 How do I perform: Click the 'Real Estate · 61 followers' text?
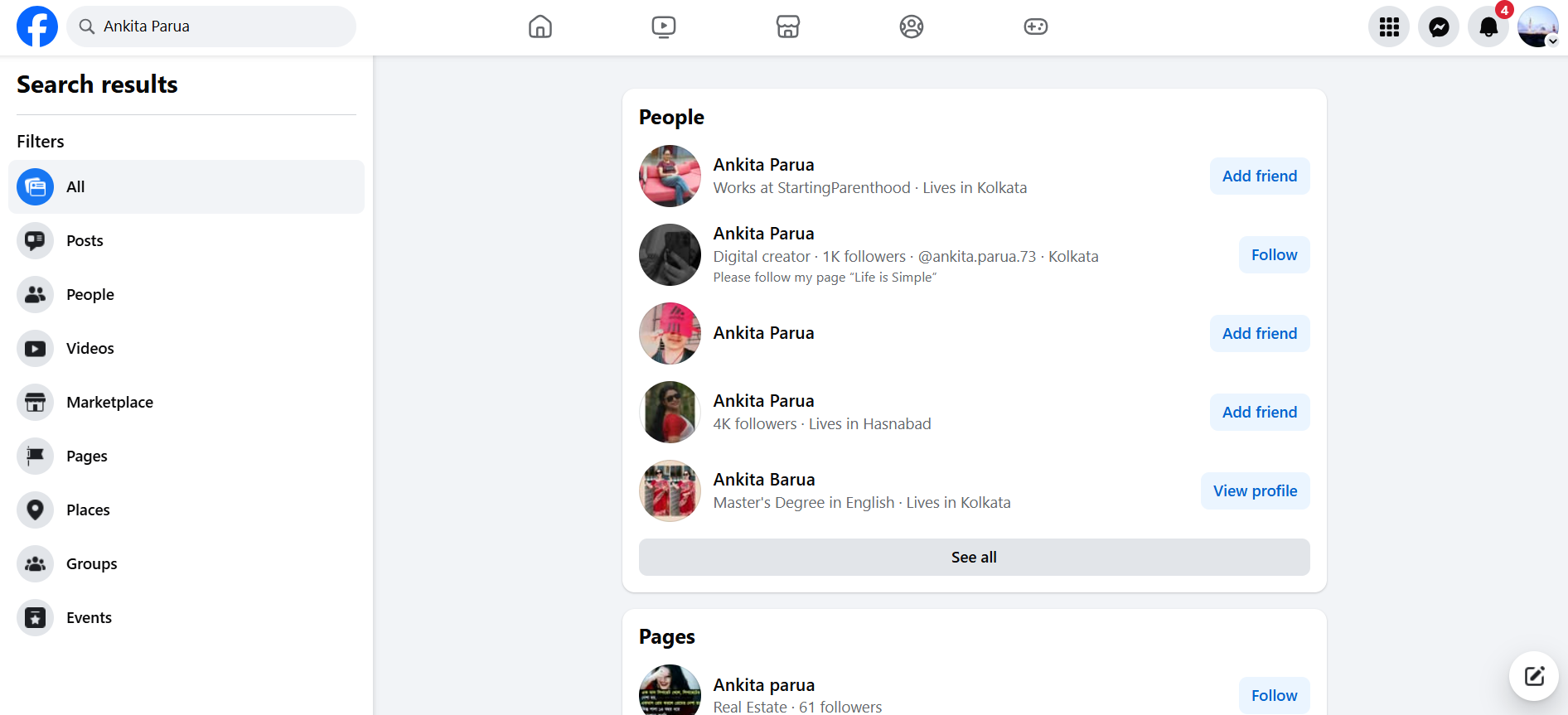(x=797, y=707)
